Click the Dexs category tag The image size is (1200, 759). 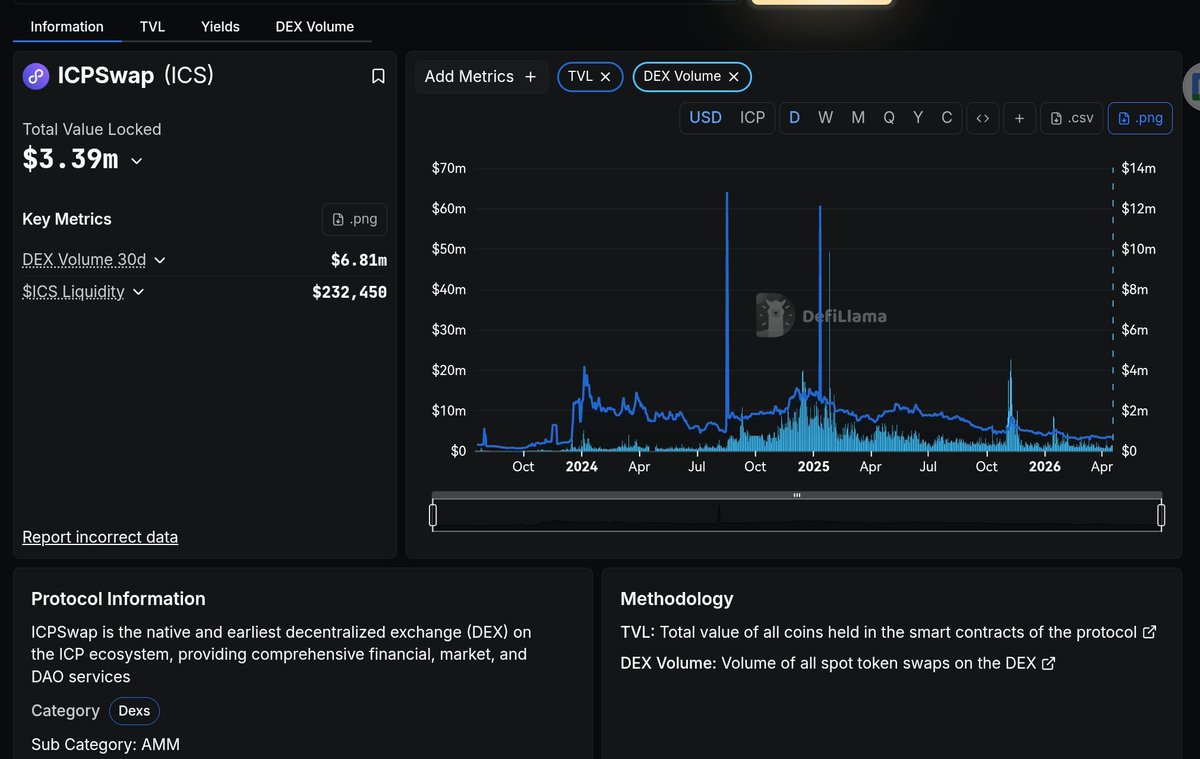(134, 711)
